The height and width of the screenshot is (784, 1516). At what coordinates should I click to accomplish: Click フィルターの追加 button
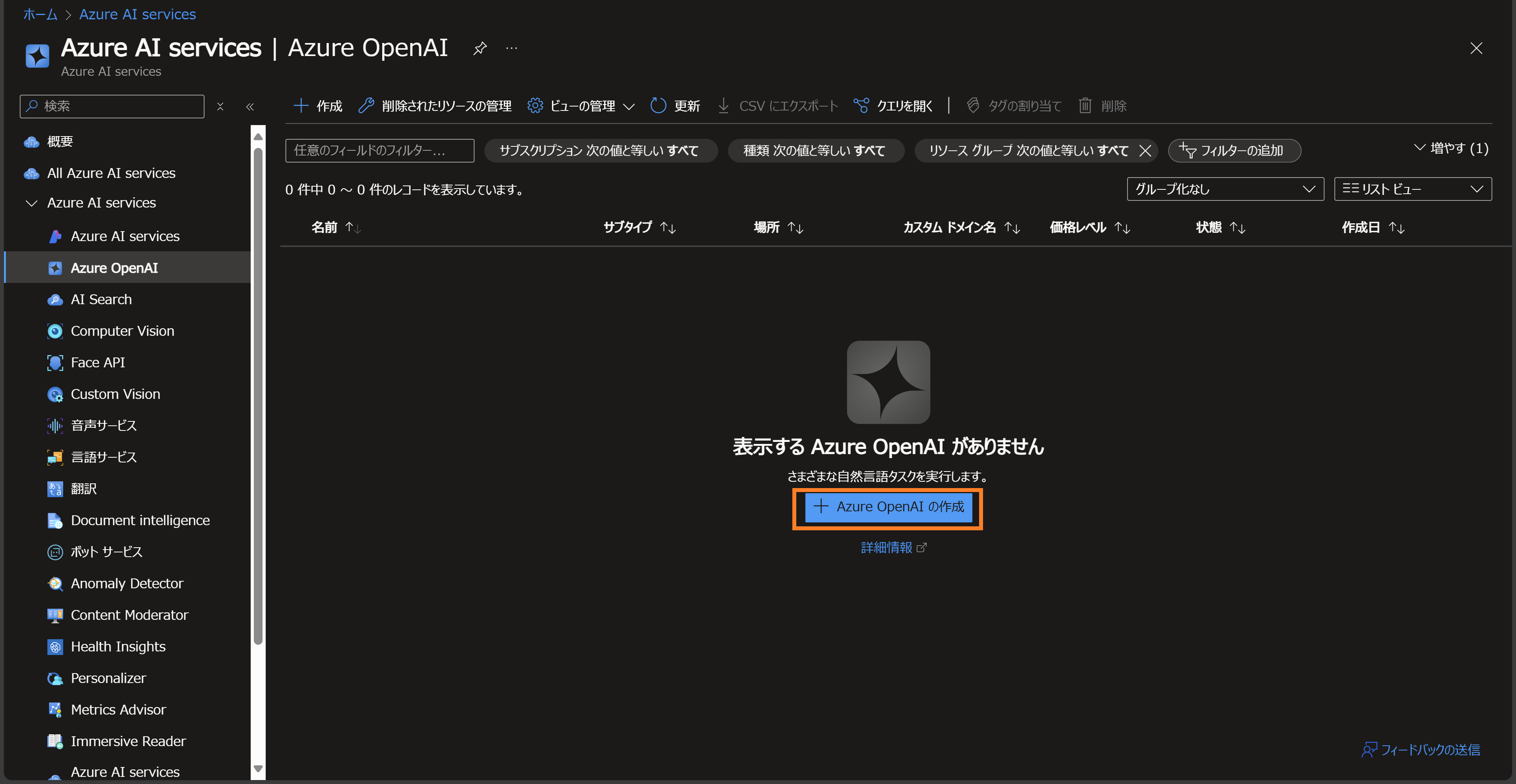coord(1234,151)
